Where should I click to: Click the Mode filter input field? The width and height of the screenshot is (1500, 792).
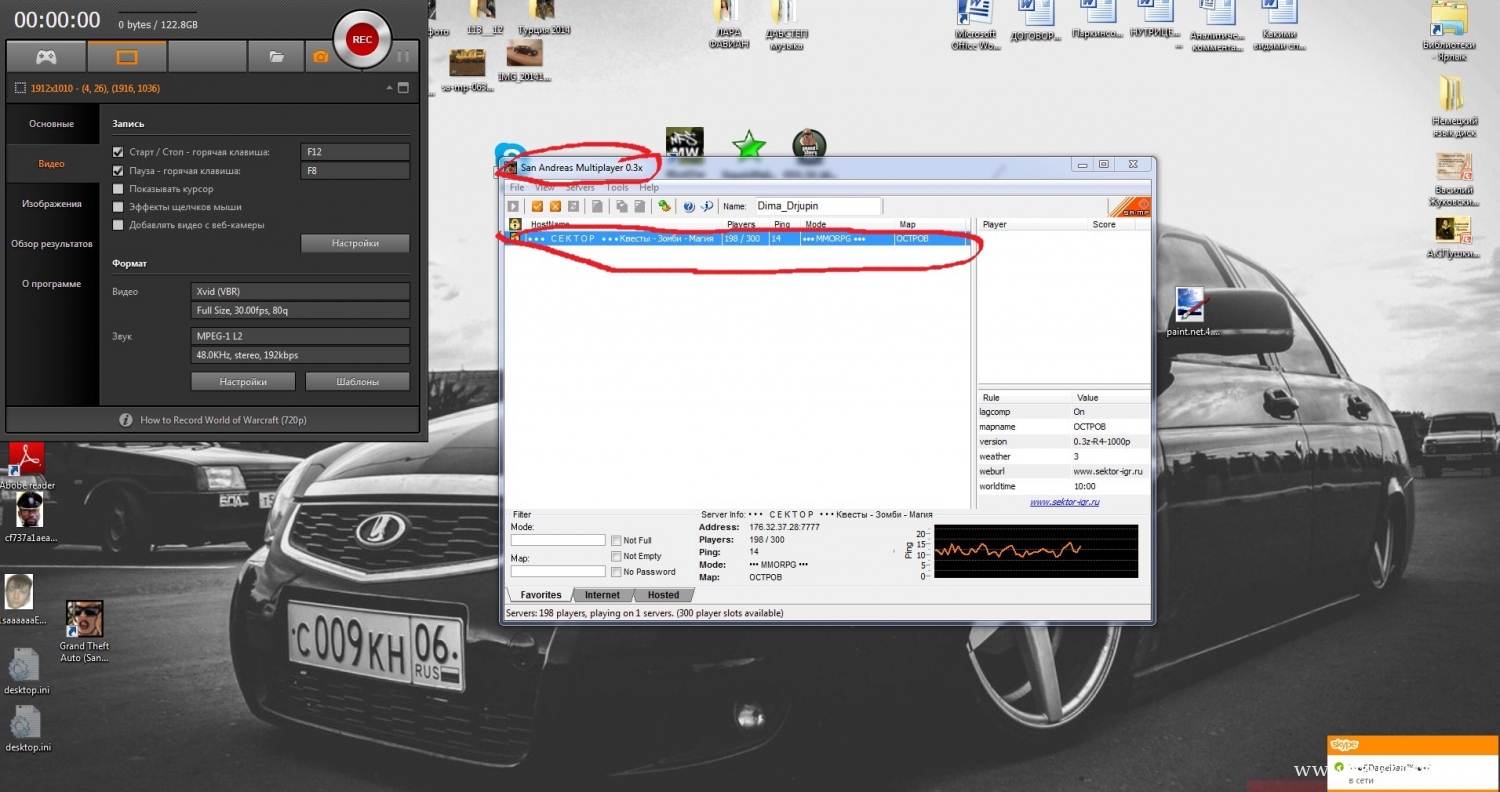pos(558,540)
